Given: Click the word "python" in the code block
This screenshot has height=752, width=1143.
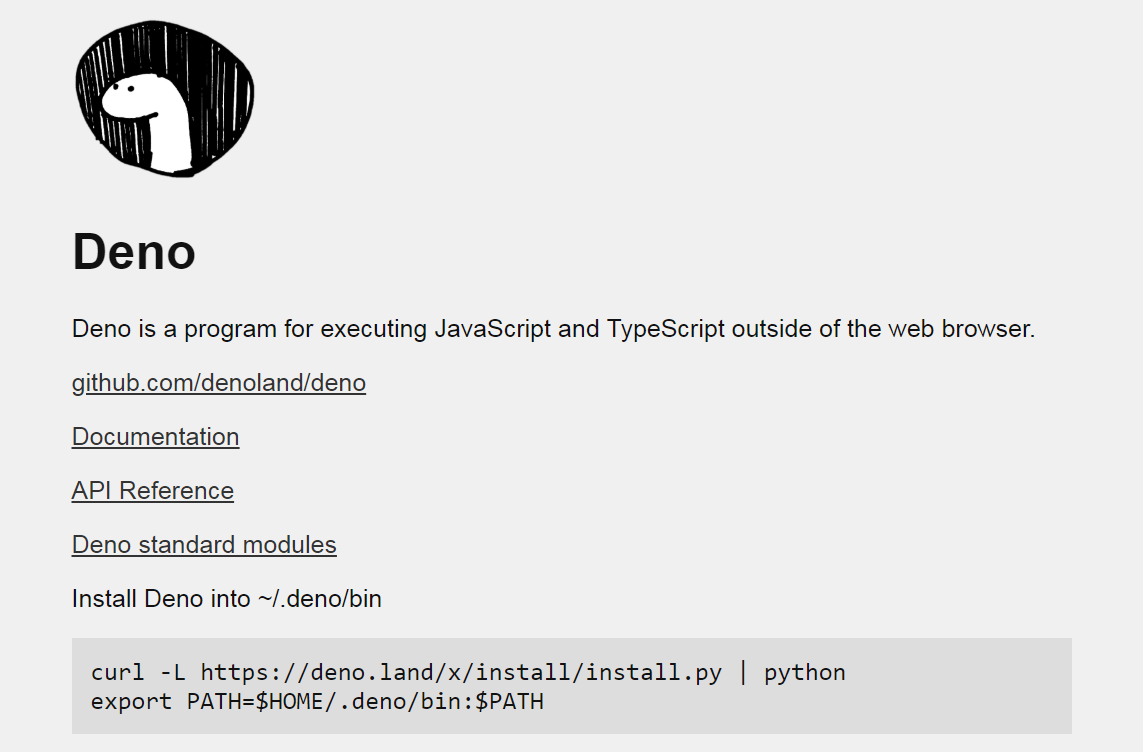Looking at the screenshot, I should tap(804, 673).
